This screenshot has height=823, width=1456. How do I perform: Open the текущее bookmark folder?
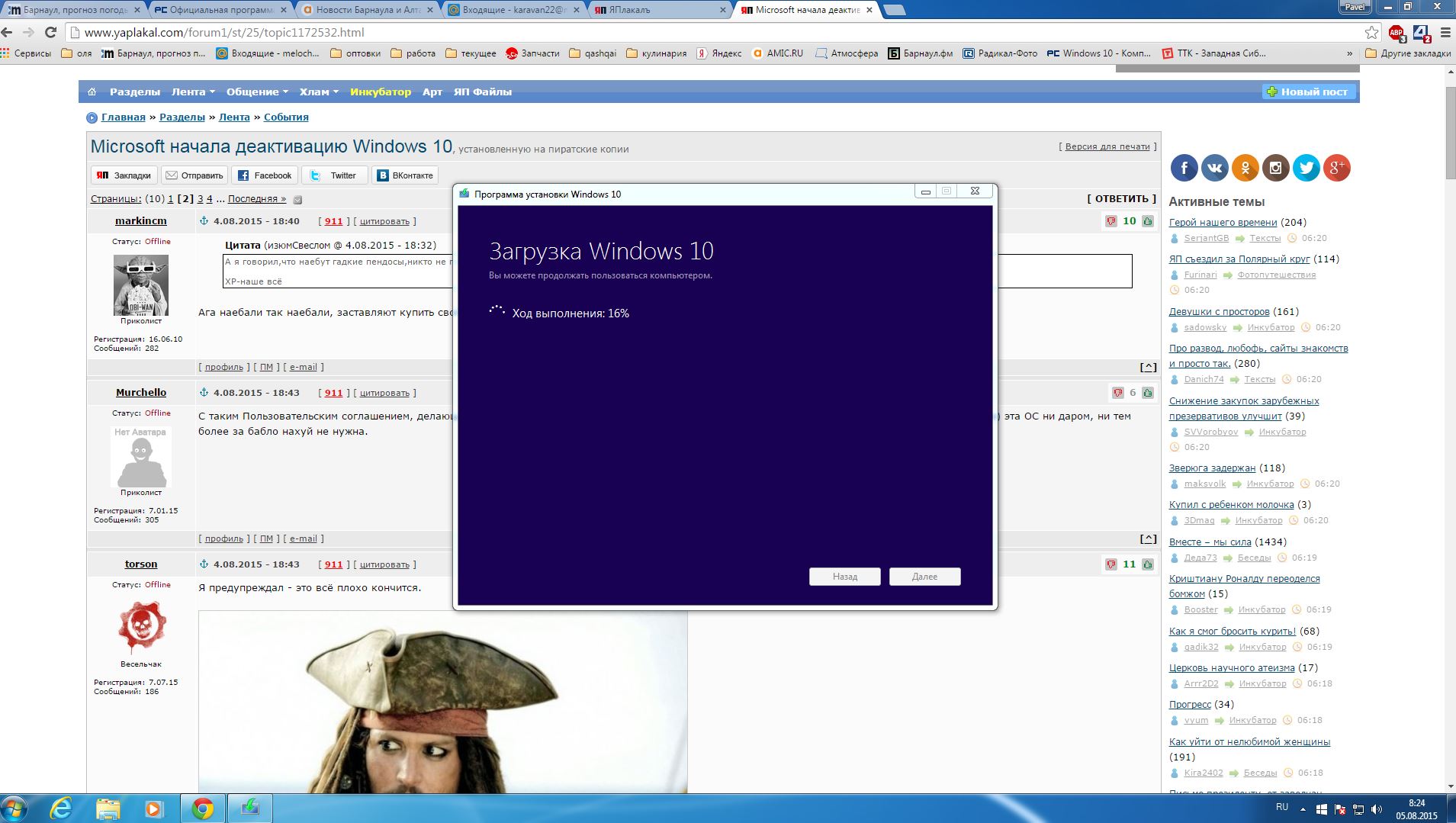[471, 53]
